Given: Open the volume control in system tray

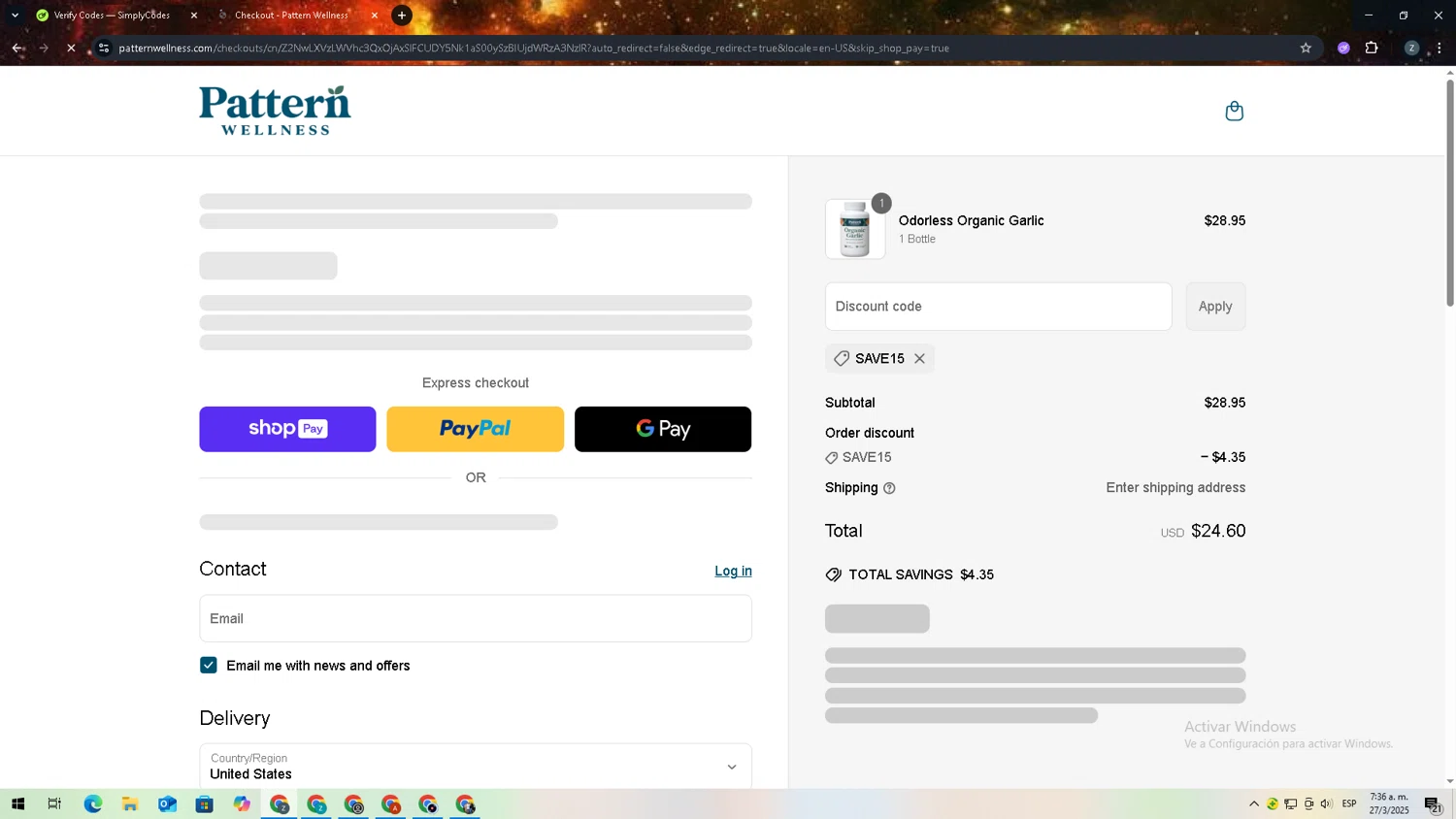Looking at the screenshot, I should coord(1327,804).
